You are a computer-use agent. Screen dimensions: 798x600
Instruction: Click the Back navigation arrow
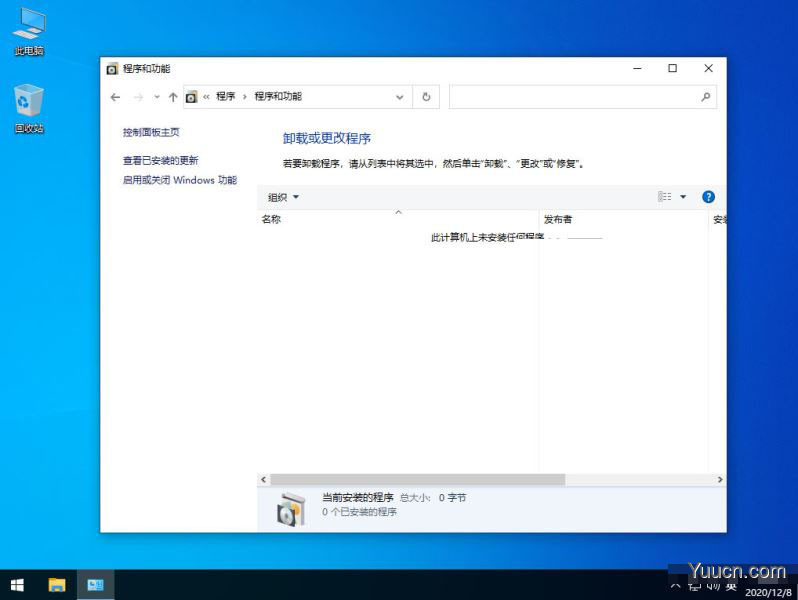pyautogui.click(x=116, y=97)
